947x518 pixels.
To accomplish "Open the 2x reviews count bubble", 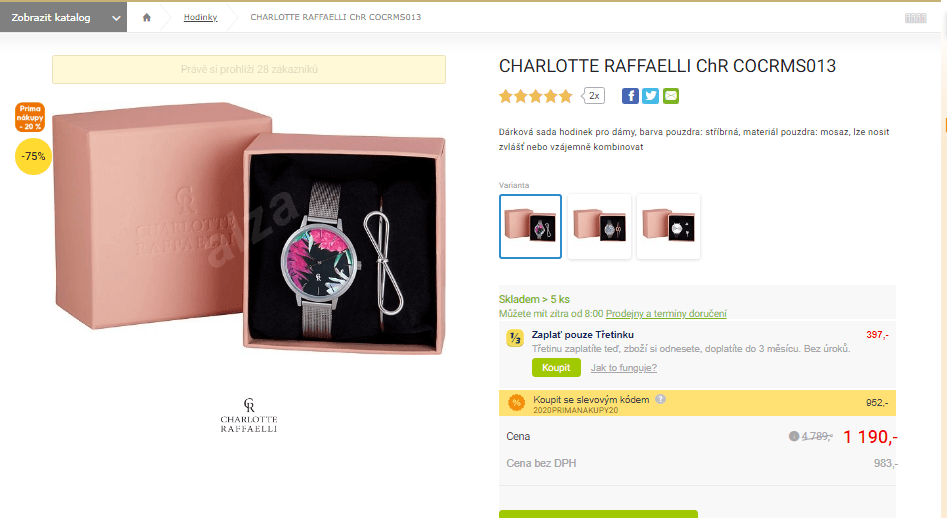I will (x=594, y=96).
